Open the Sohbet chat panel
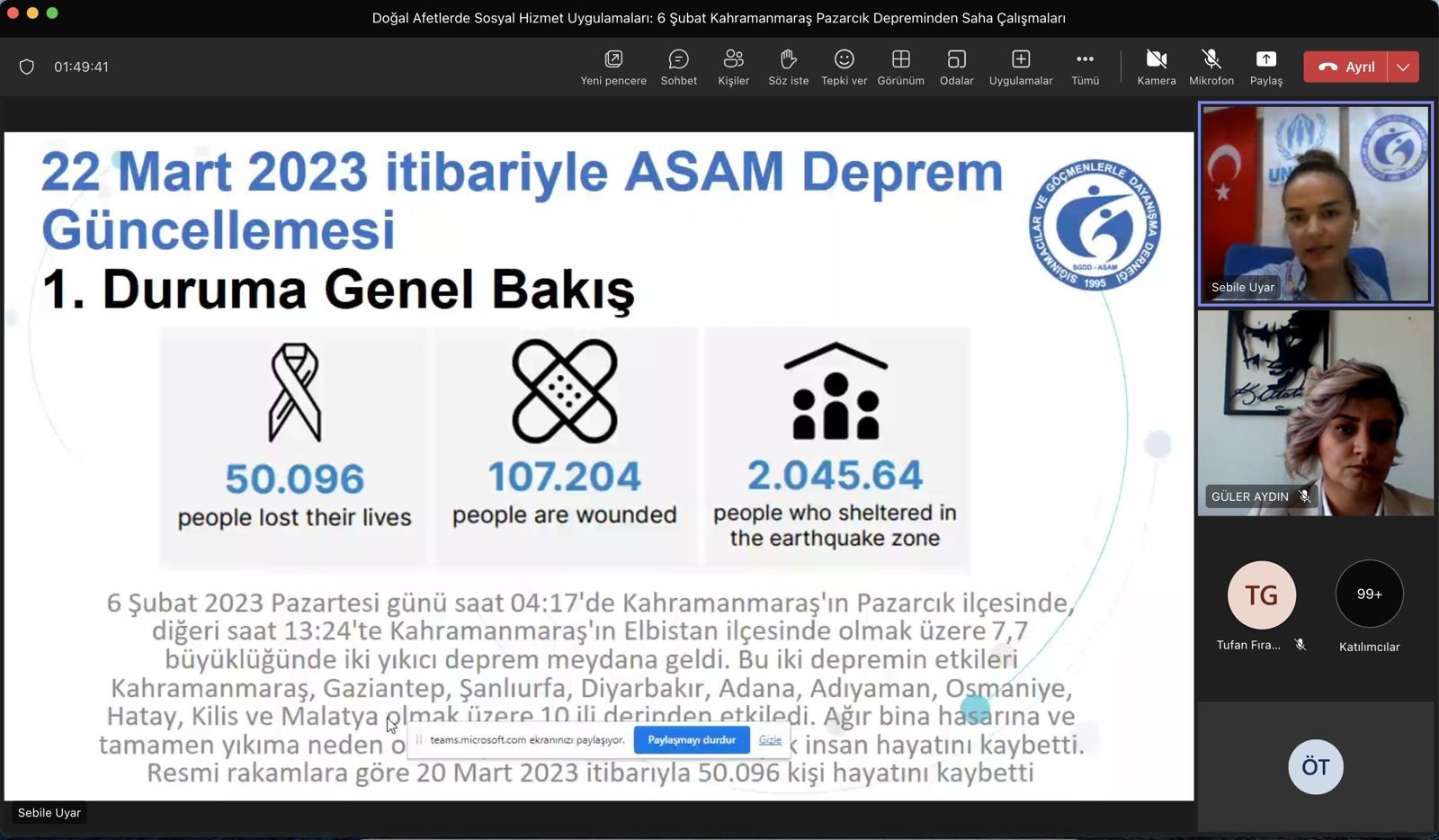The height and width of the screenshot is (840, 1439). [x=678, y=67]
